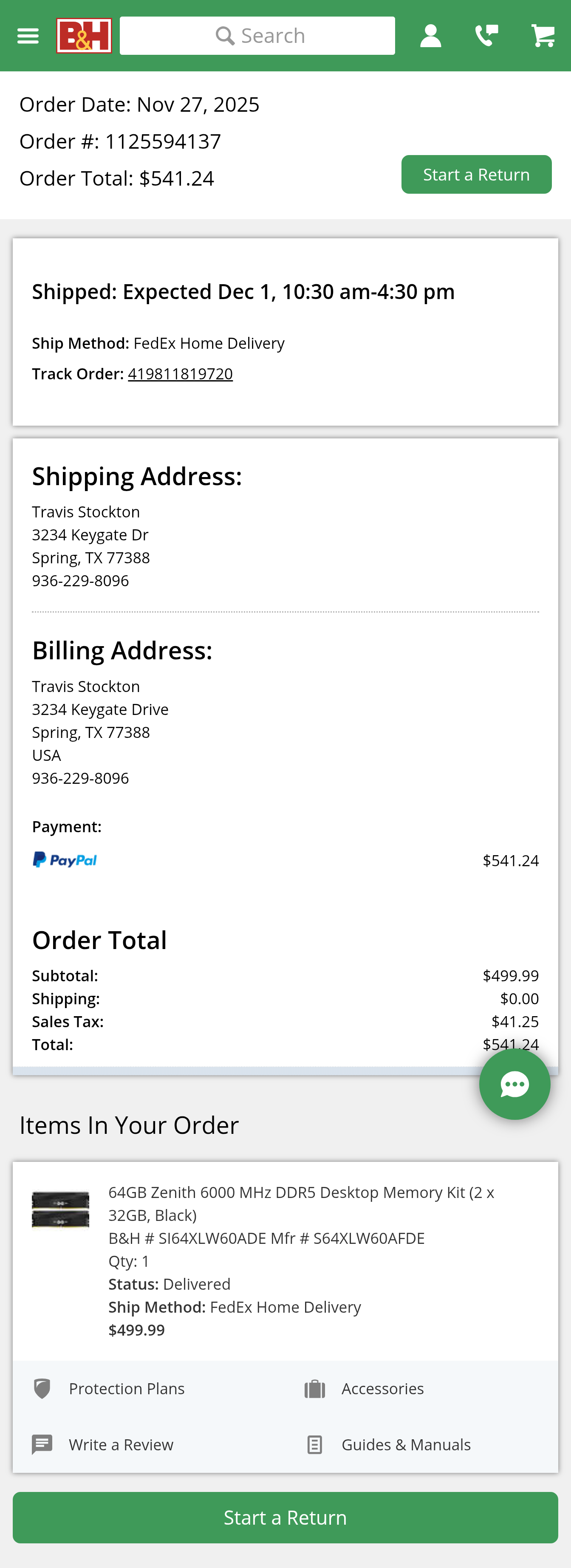Open the account profile icon
This screenshot has height=1568, width=571.
click(x=430, y=36)
